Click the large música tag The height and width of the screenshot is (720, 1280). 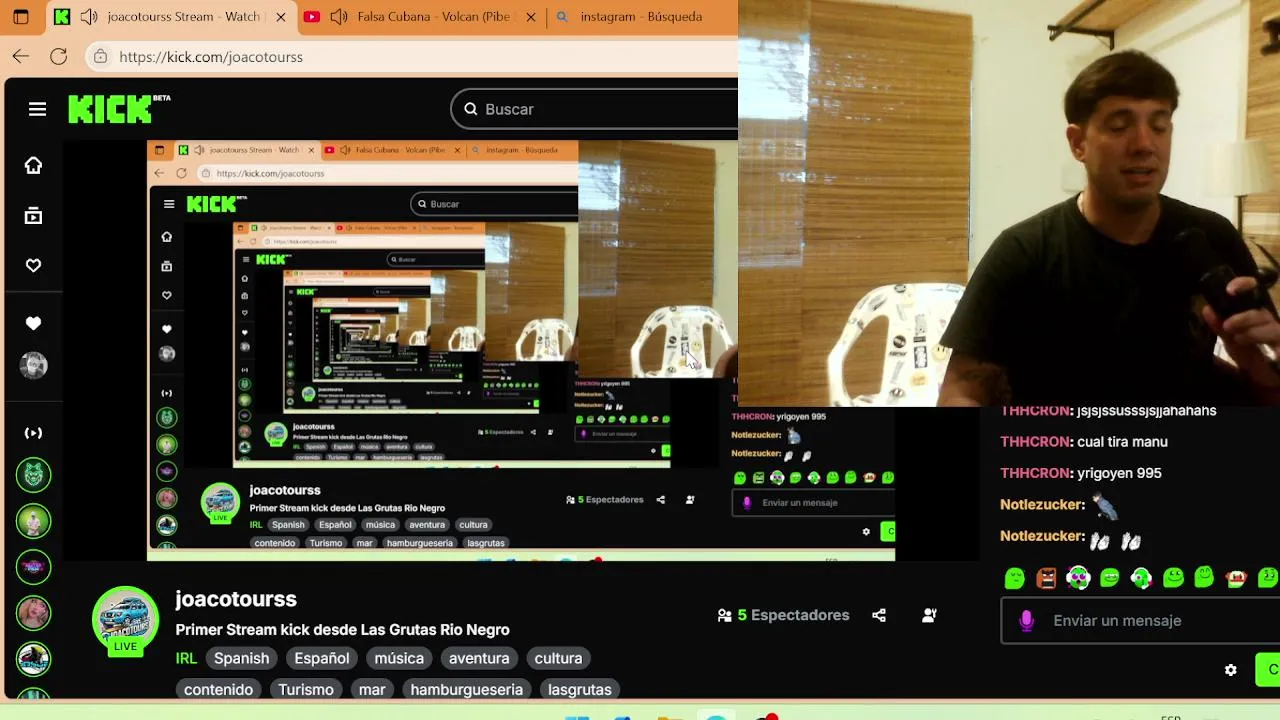tap(399, 658)
